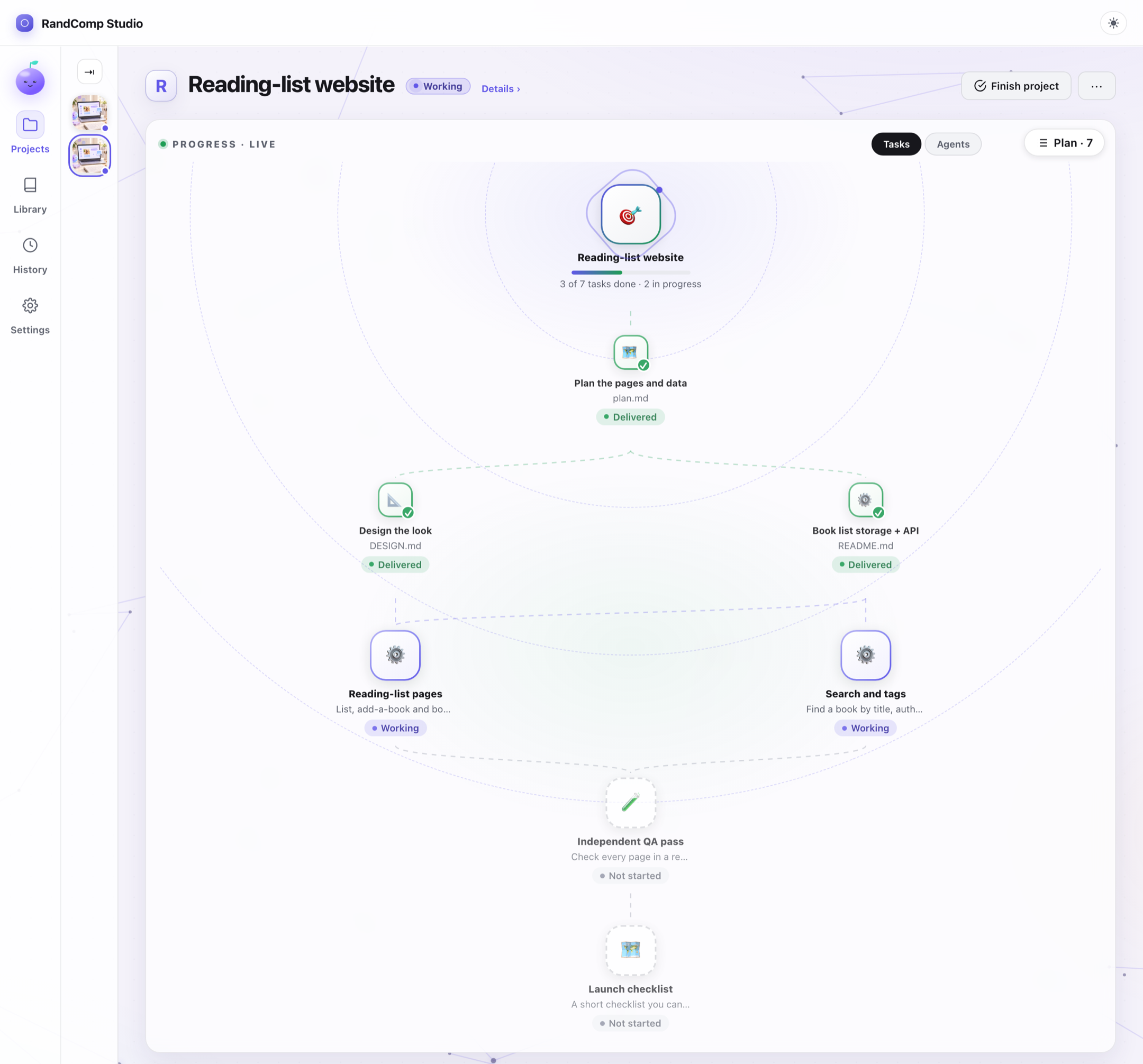Image resolution: width=1143 pixels, height=1064 pixels.
Task: Click Not started badge under Launch checklist
Action: tap(631, 1023)
